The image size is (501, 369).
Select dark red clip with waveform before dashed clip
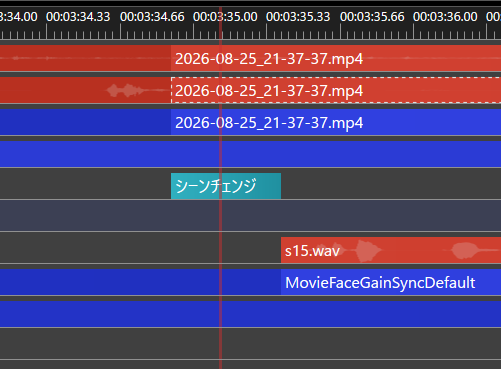coord(85,90)
